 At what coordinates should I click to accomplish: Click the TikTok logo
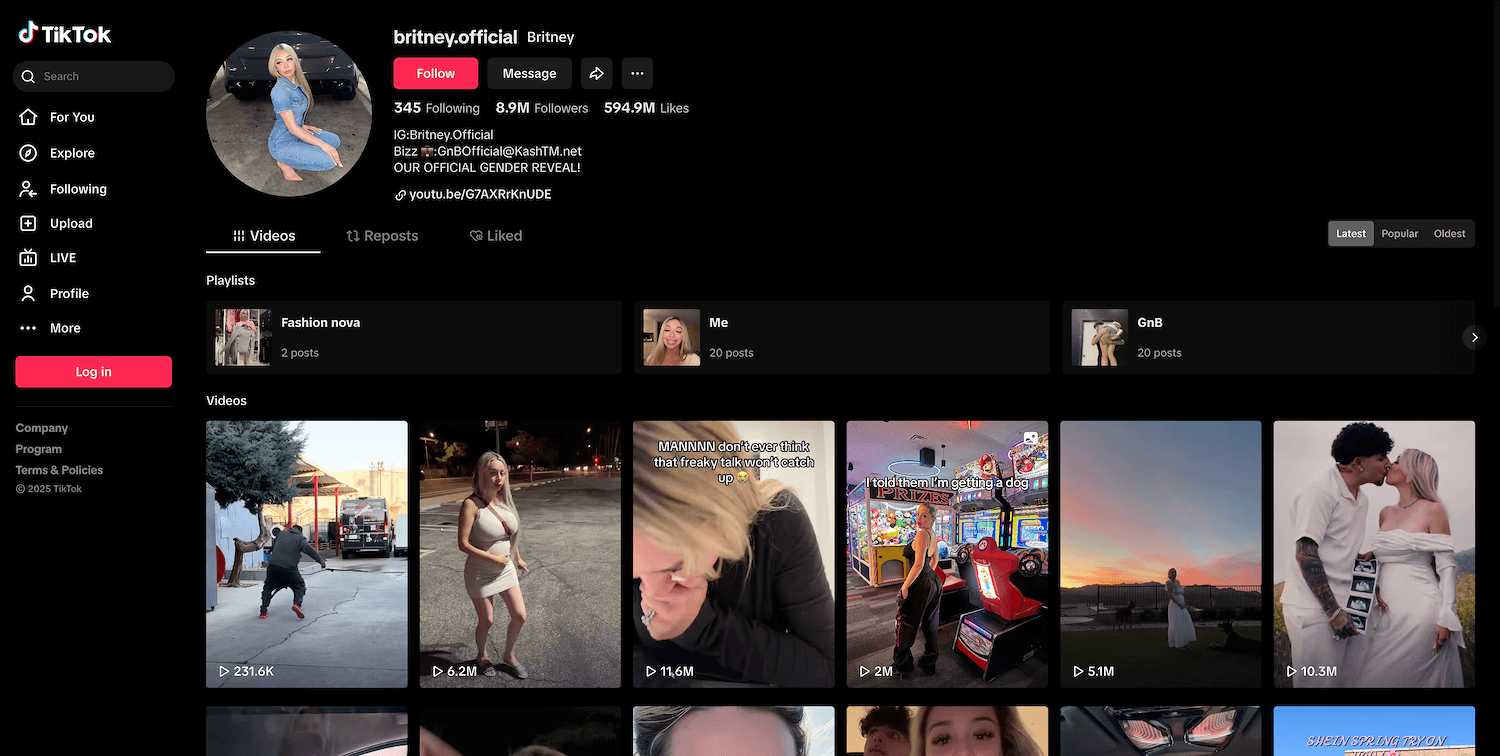pyautogui.click(x=65, y=34)
